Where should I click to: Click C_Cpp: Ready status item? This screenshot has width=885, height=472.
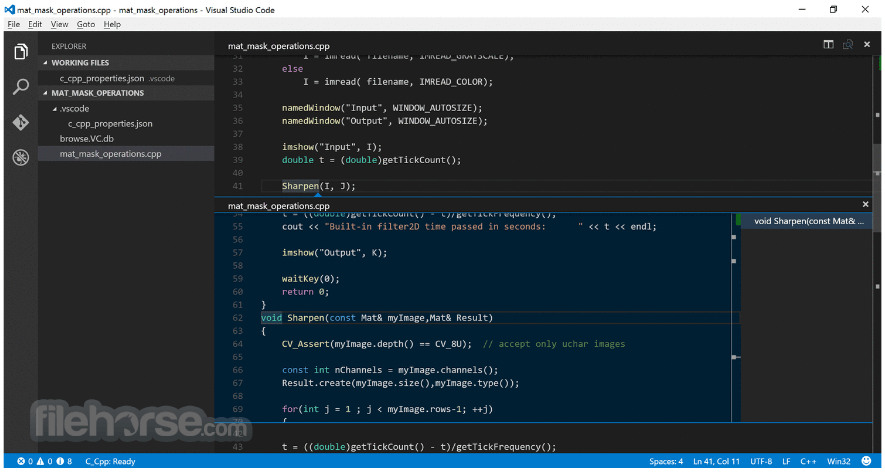110,461
